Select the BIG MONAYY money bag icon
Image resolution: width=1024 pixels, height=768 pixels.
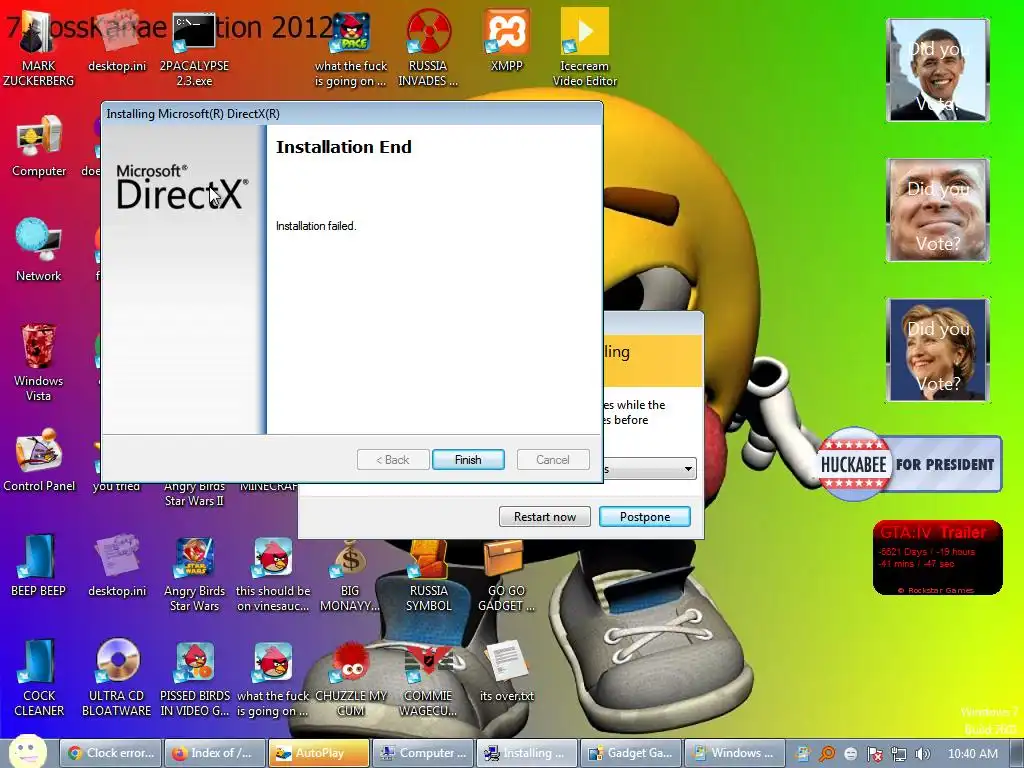click(x=350, y=575)
